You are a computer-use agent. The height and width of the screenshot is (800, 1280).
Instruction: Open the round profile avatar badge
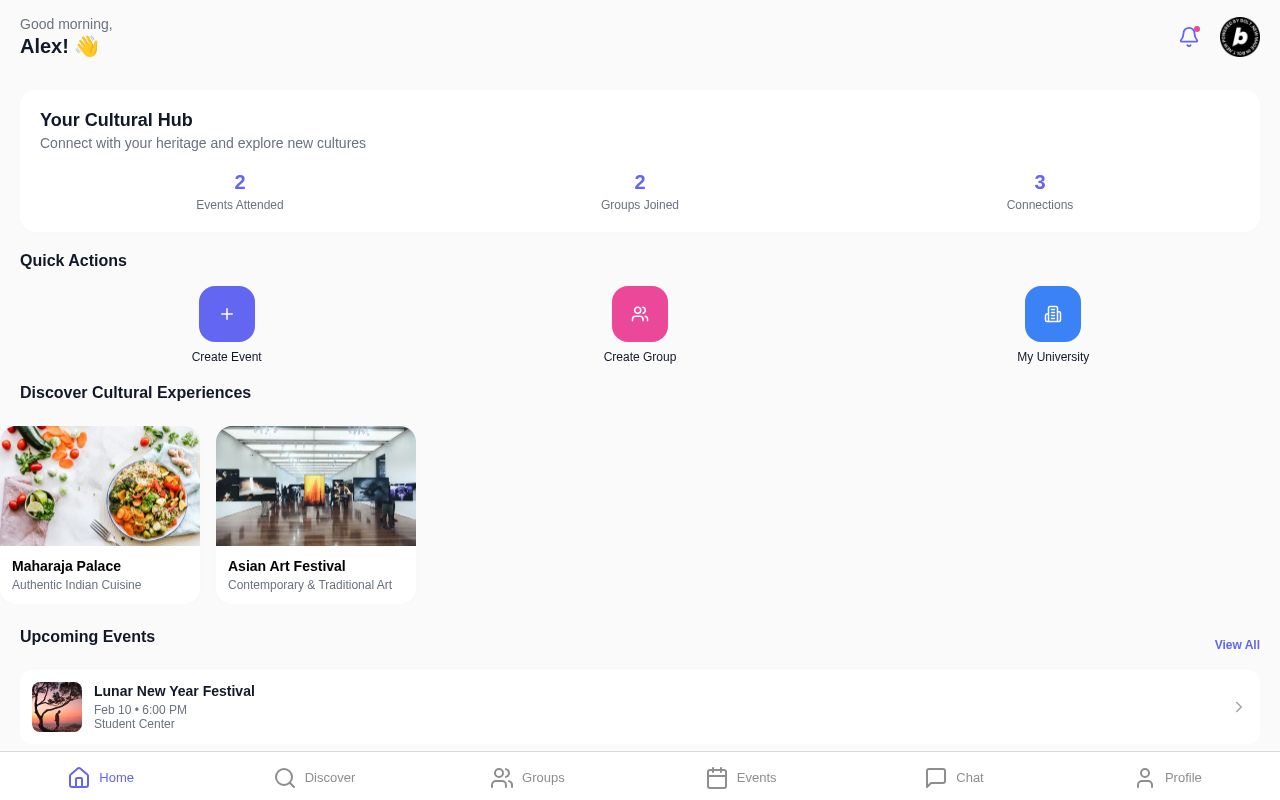(1240, 37)
